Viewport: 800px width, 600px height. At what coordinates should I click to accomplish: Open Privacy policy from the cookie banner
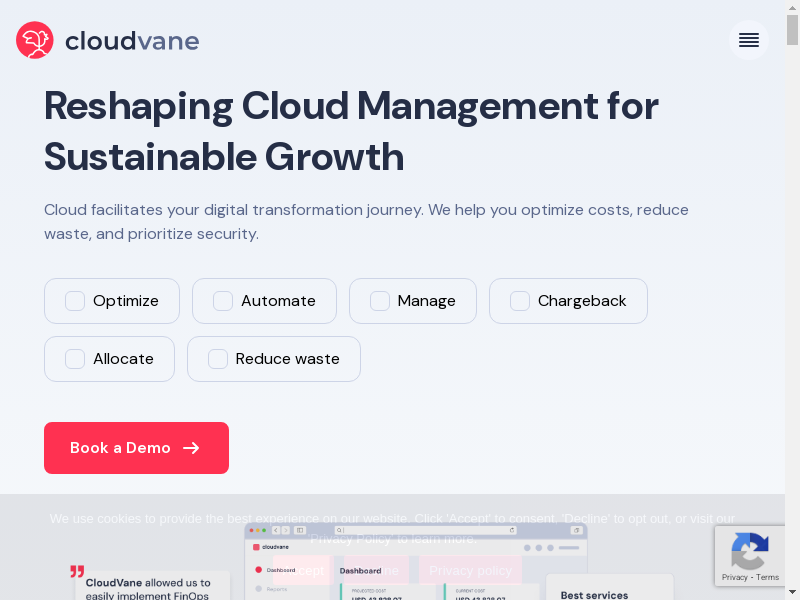coord(470,570)
